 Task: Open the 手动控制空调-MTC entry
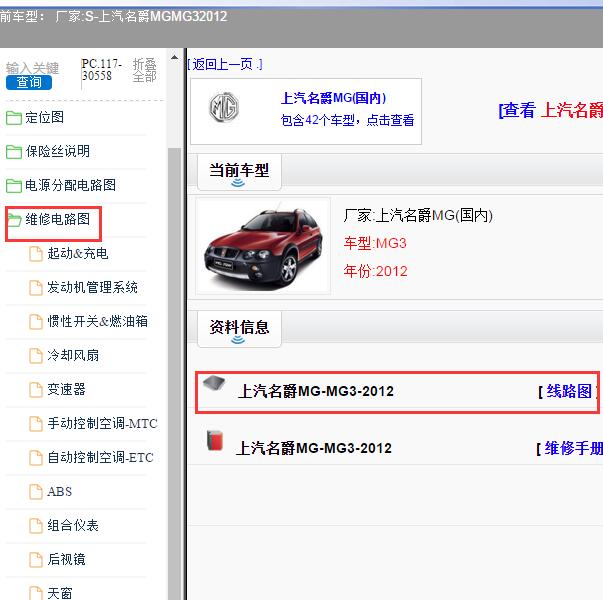(102, 423)
